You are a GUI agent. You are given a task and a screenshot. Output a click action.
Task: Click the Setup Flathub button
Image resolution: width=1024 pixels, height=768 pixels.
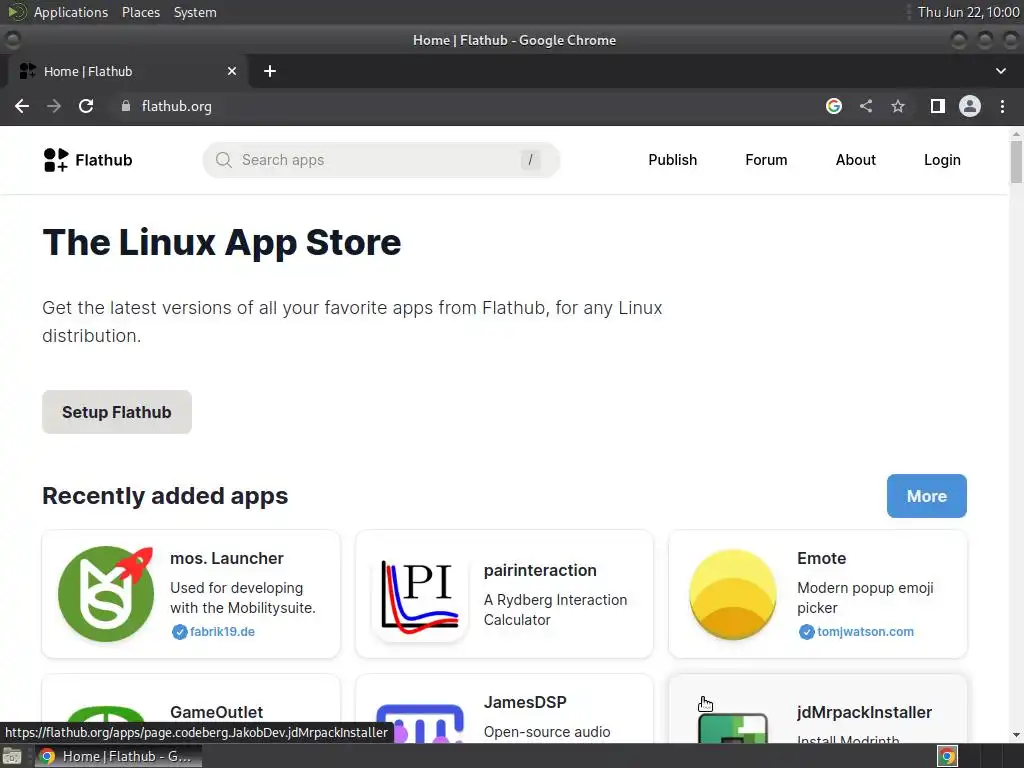pos(117,412)
